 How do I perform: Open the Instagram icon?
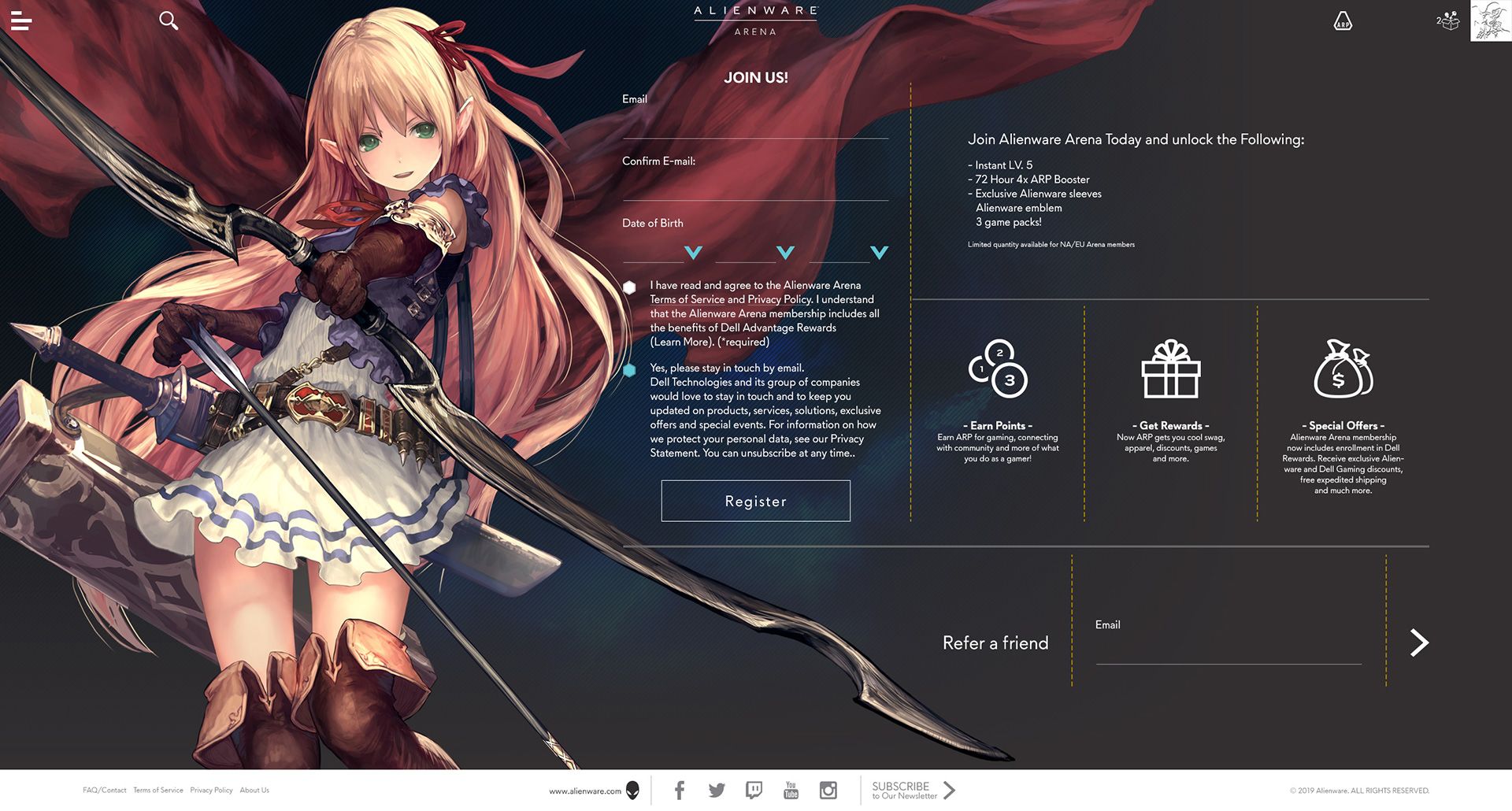tap(828, 791)
